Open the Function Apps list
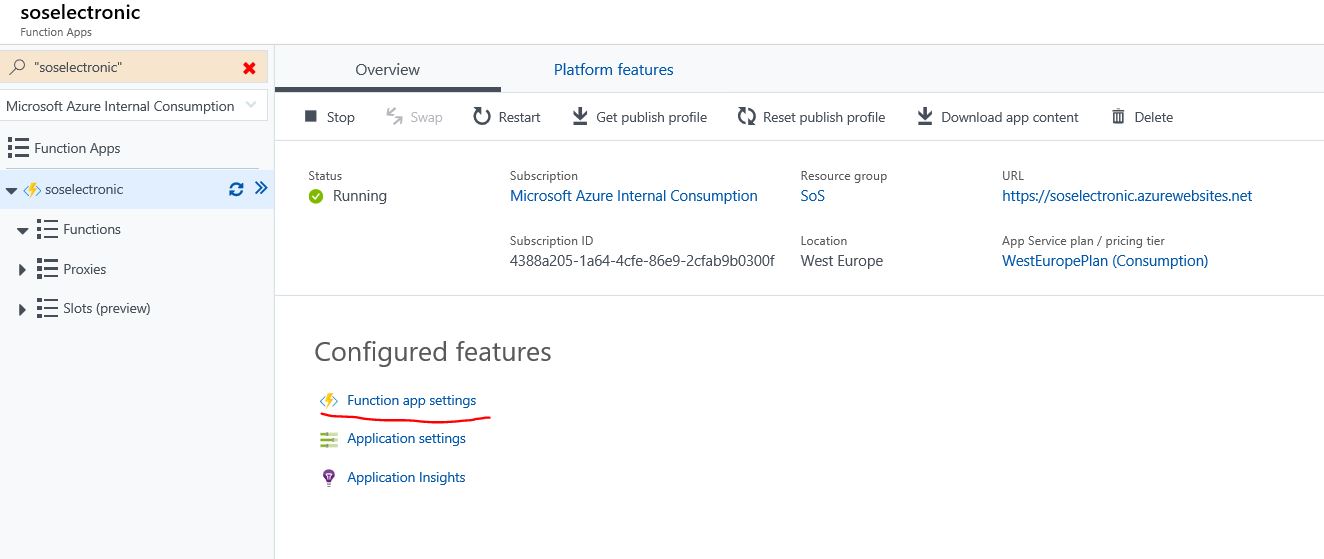This screenshot has height=559, width=1324. coord(77,148)
